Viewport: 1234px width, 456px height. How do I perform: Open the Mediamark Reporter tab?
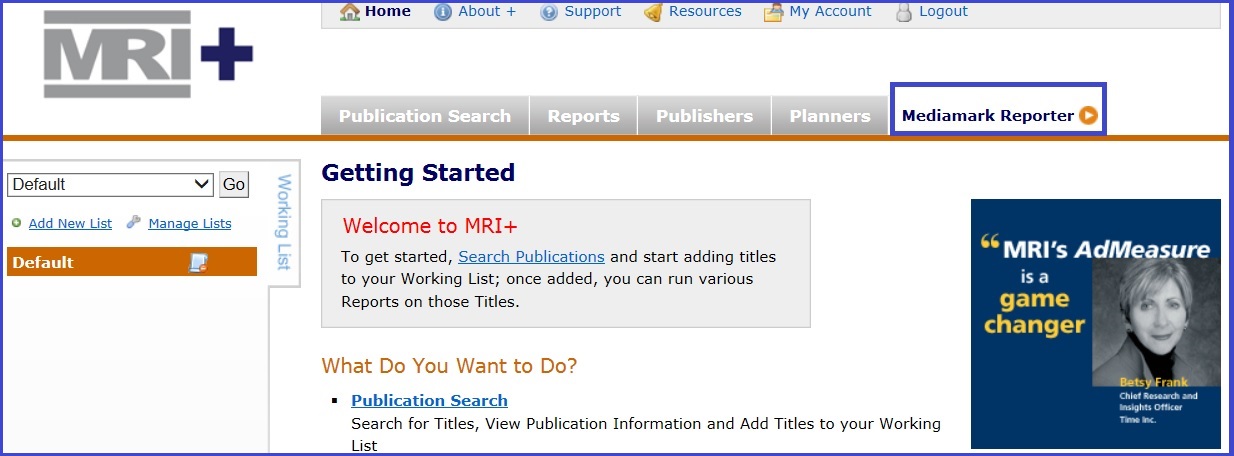(998, 116)
